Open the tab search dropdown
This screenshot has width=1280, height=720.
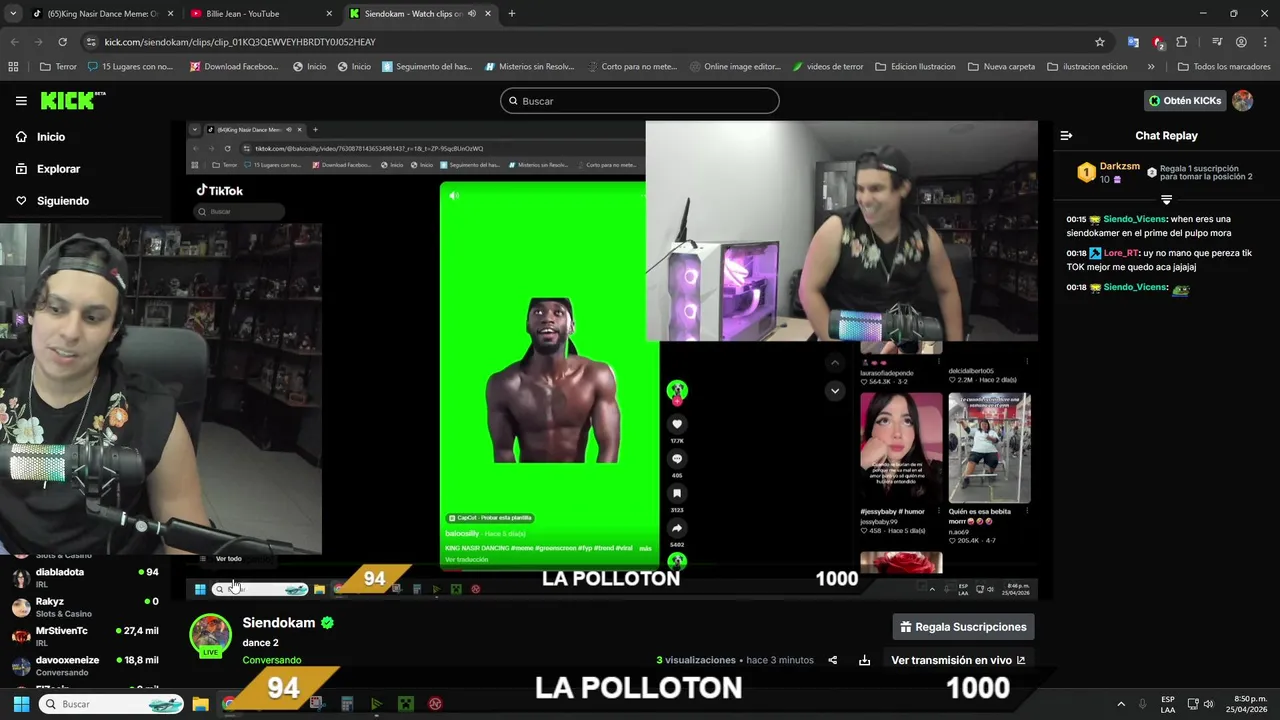click(13, 14)
